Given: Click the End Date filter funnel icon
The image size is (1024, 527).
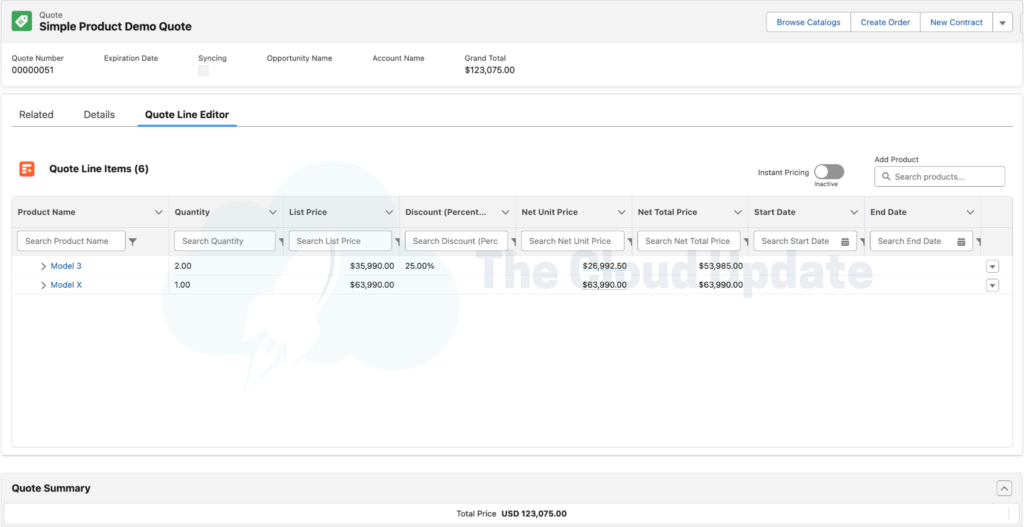Looking at the screenshot, I should click(978, 242).
